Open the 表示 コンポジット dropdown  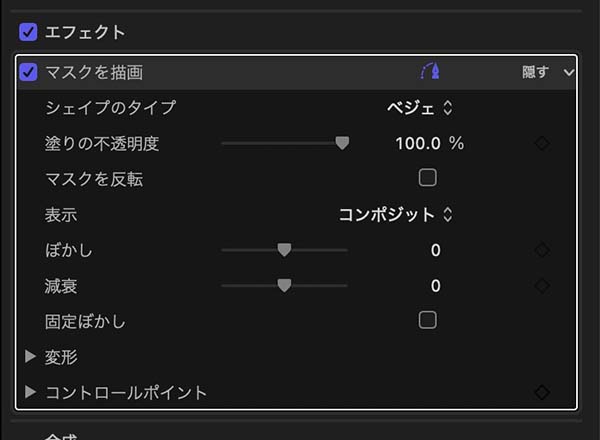coord(395,214)
